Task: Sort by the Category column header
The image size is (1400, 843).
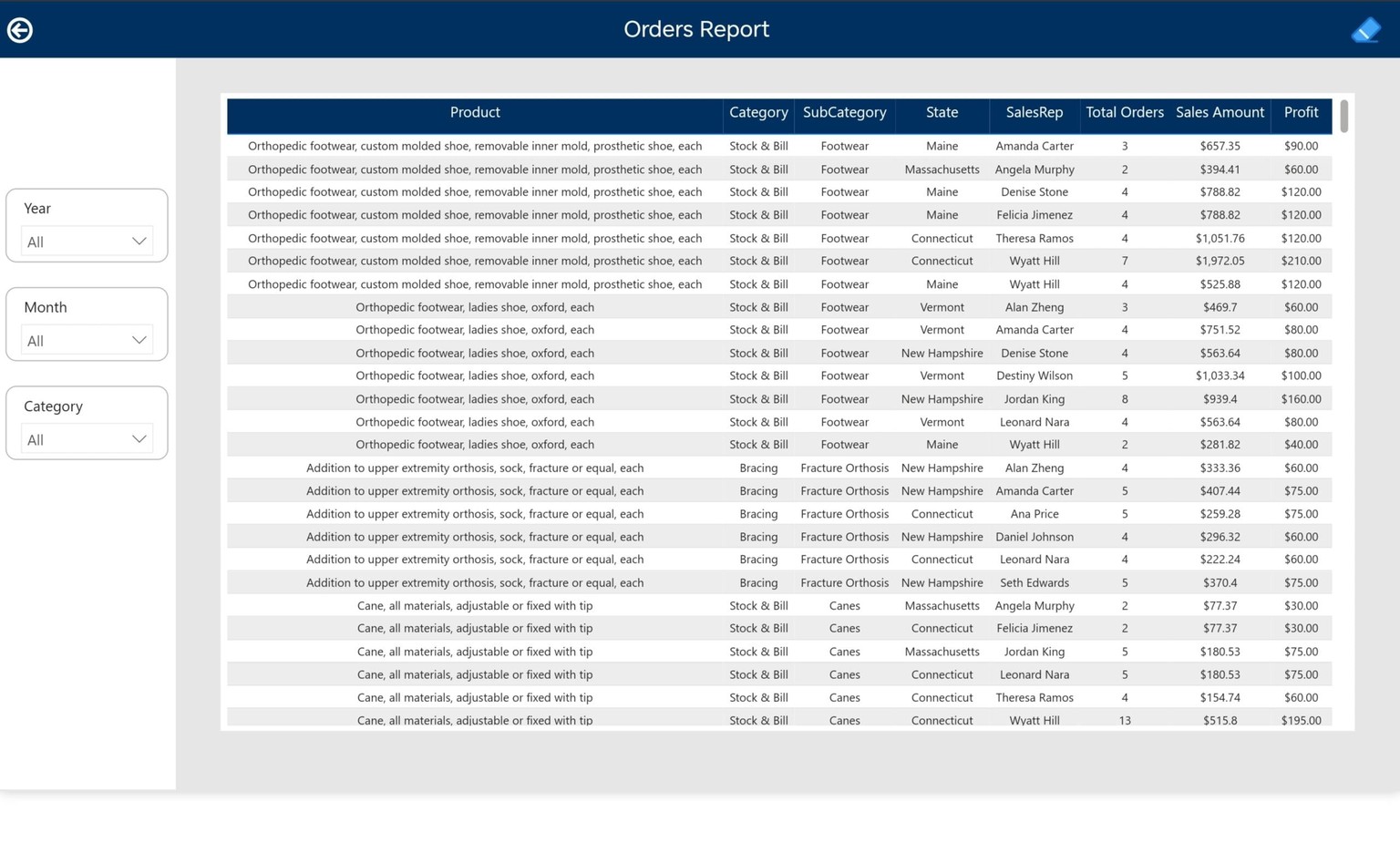Action: tap(758, 112)
